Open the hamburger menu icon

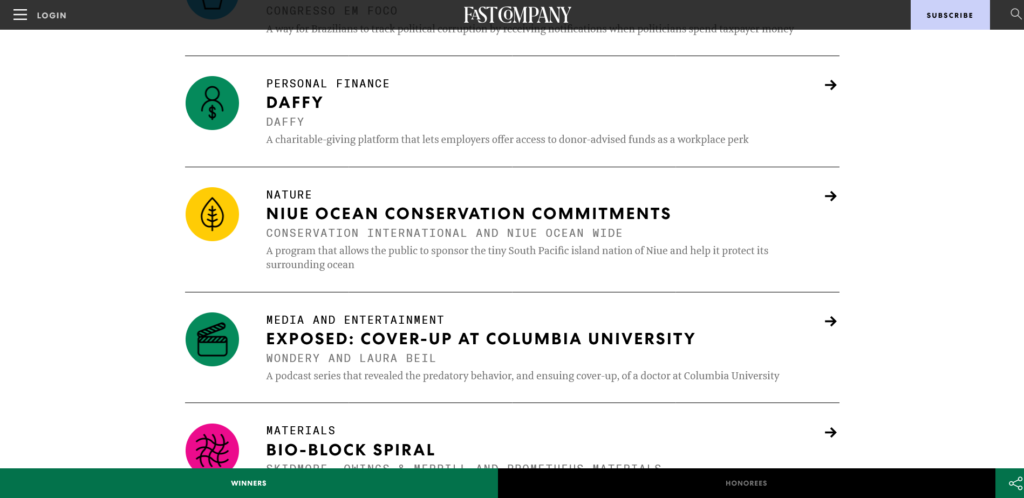pos(20,15)
